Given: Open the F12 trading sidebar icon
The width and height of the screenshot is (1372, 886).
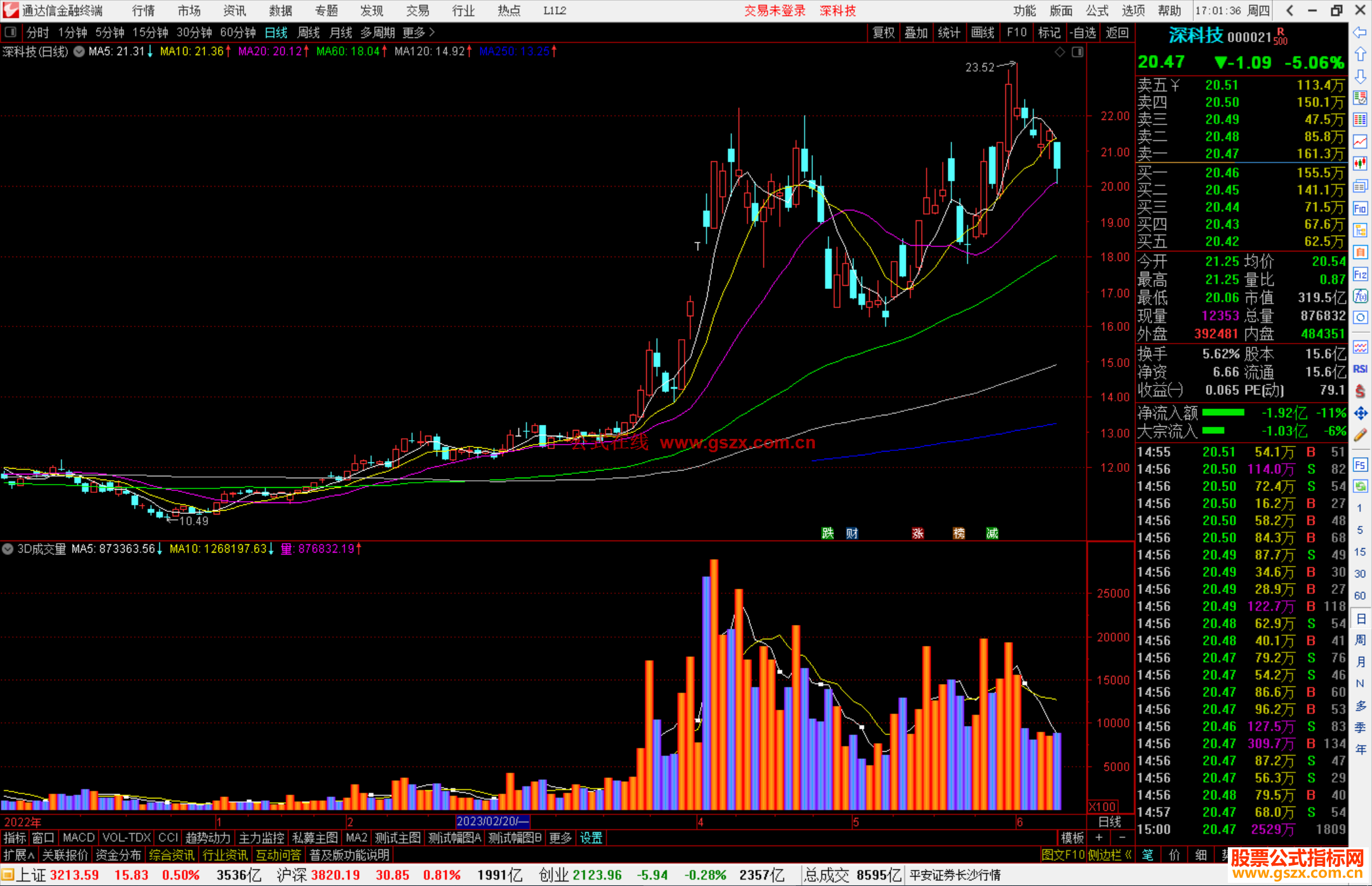Looking at the screenshot, I should point(1360,274).
